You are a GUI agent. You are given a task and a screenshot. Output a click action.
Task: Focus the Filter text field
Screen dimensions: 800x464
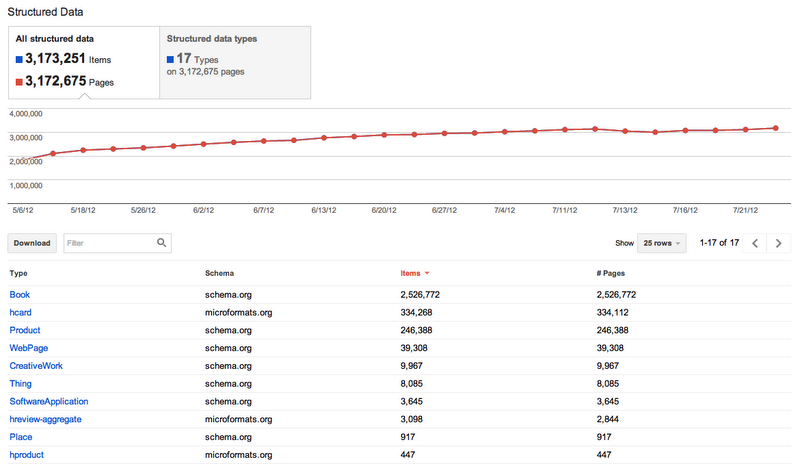[109, 243]
